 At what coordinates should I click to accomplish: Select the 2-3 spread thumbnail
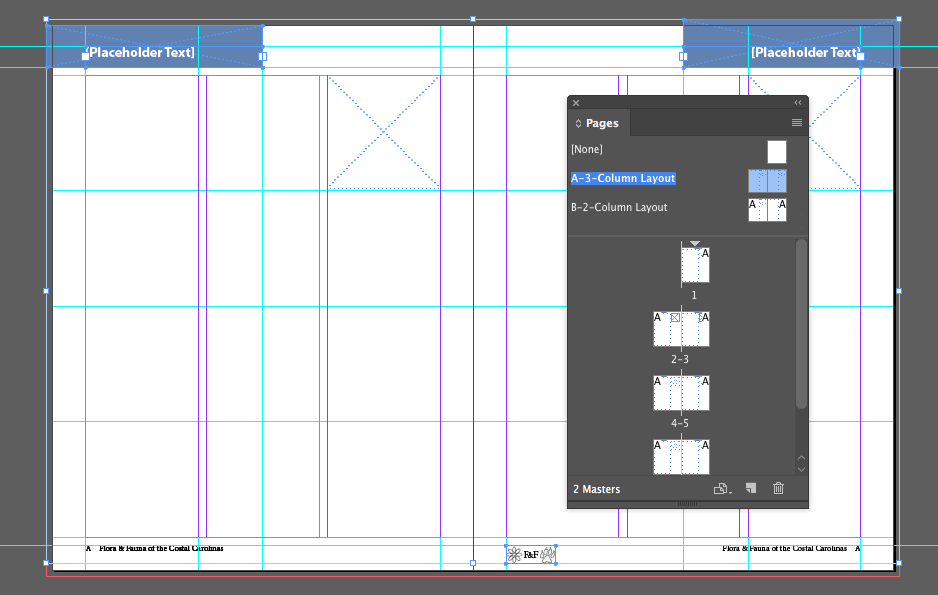[681, 329]
